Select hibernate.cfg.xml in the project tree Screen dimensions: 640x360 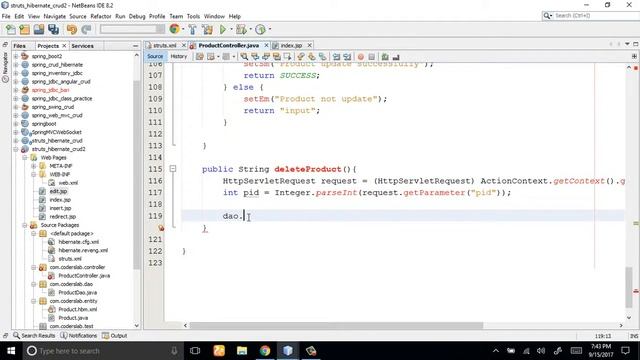[x=78, y=242]
